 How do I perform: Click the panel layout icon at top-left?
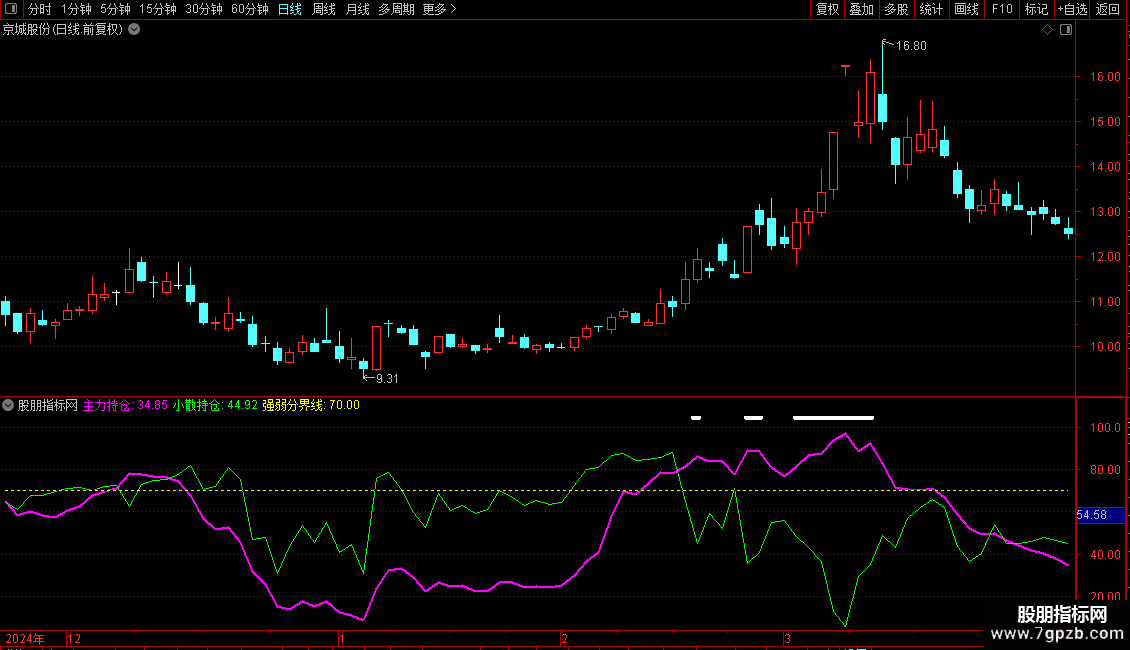[x=11, y=9]
